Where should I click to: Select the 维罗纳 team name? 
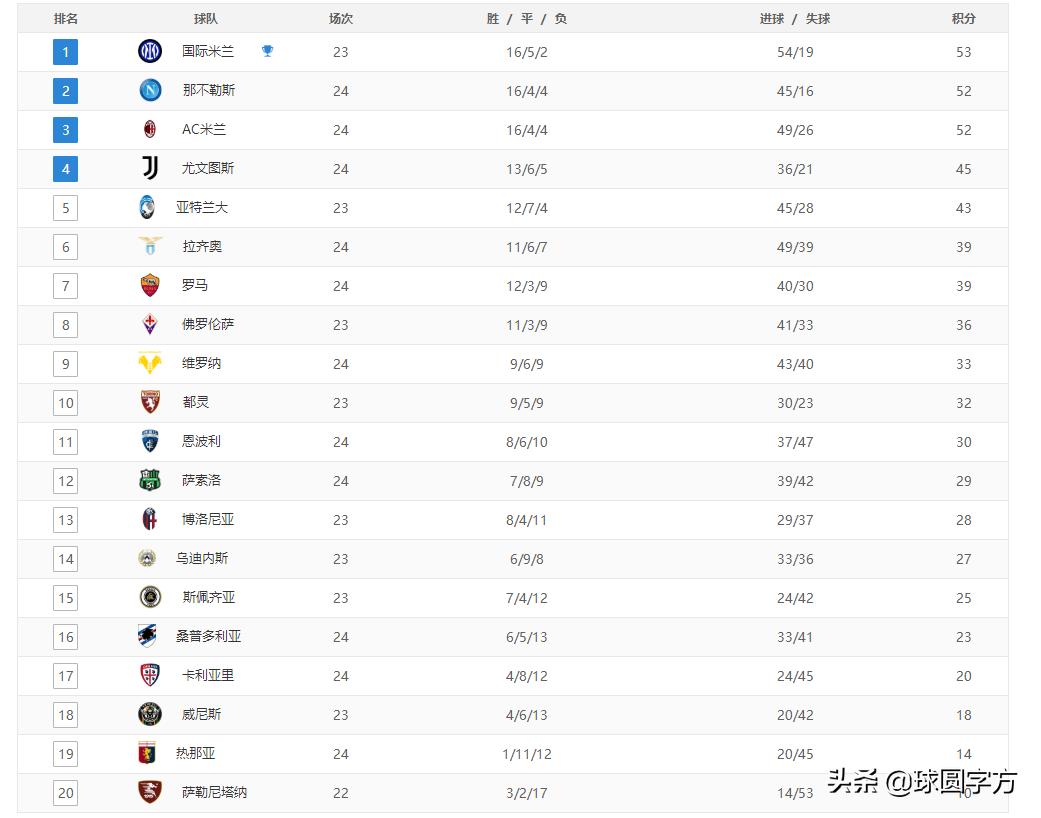[x=202, y=363]
